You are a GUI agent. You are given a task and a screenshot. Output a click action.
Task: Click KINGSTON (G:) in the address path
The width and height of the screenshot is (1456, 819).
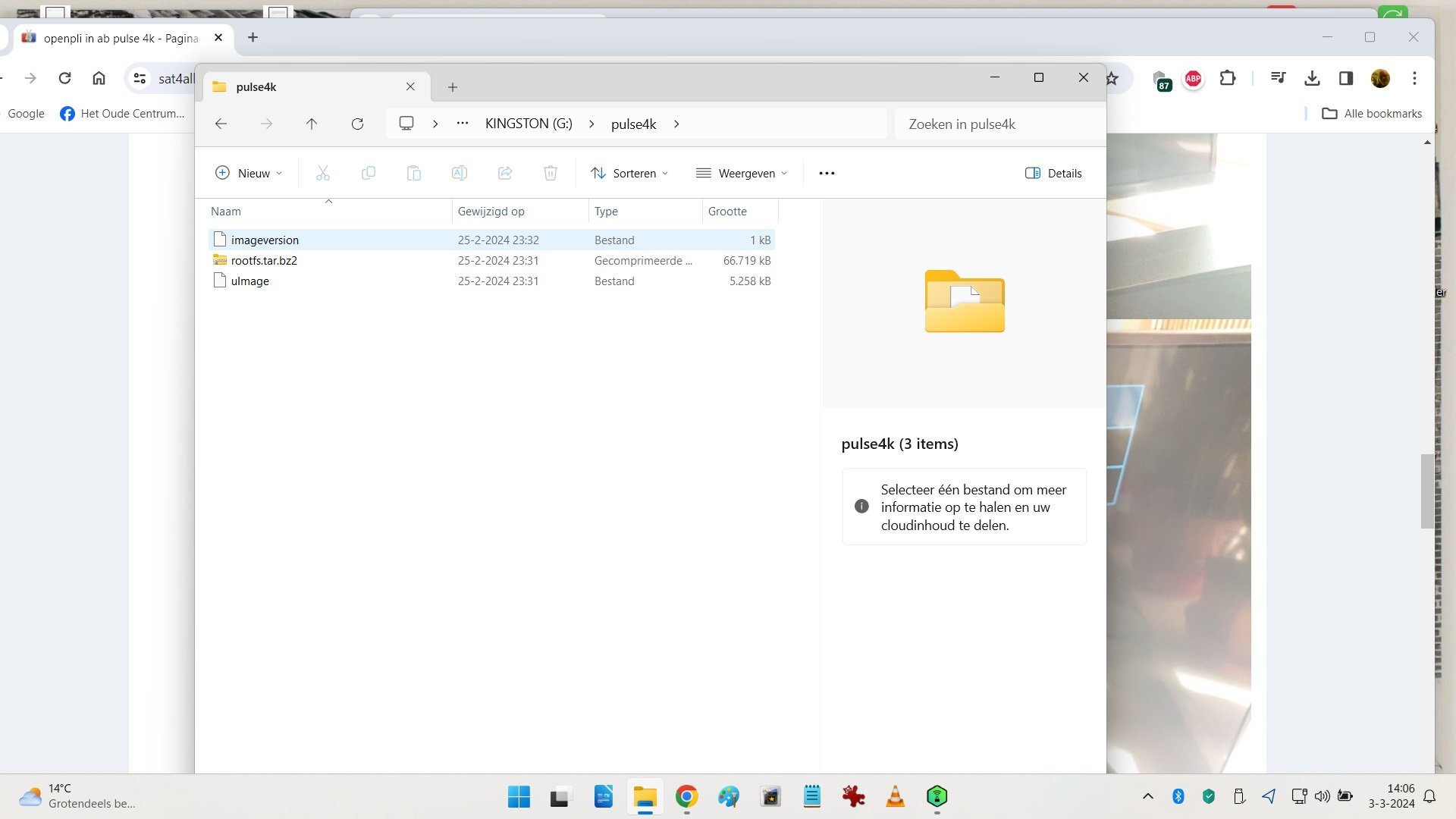point(529,124)
